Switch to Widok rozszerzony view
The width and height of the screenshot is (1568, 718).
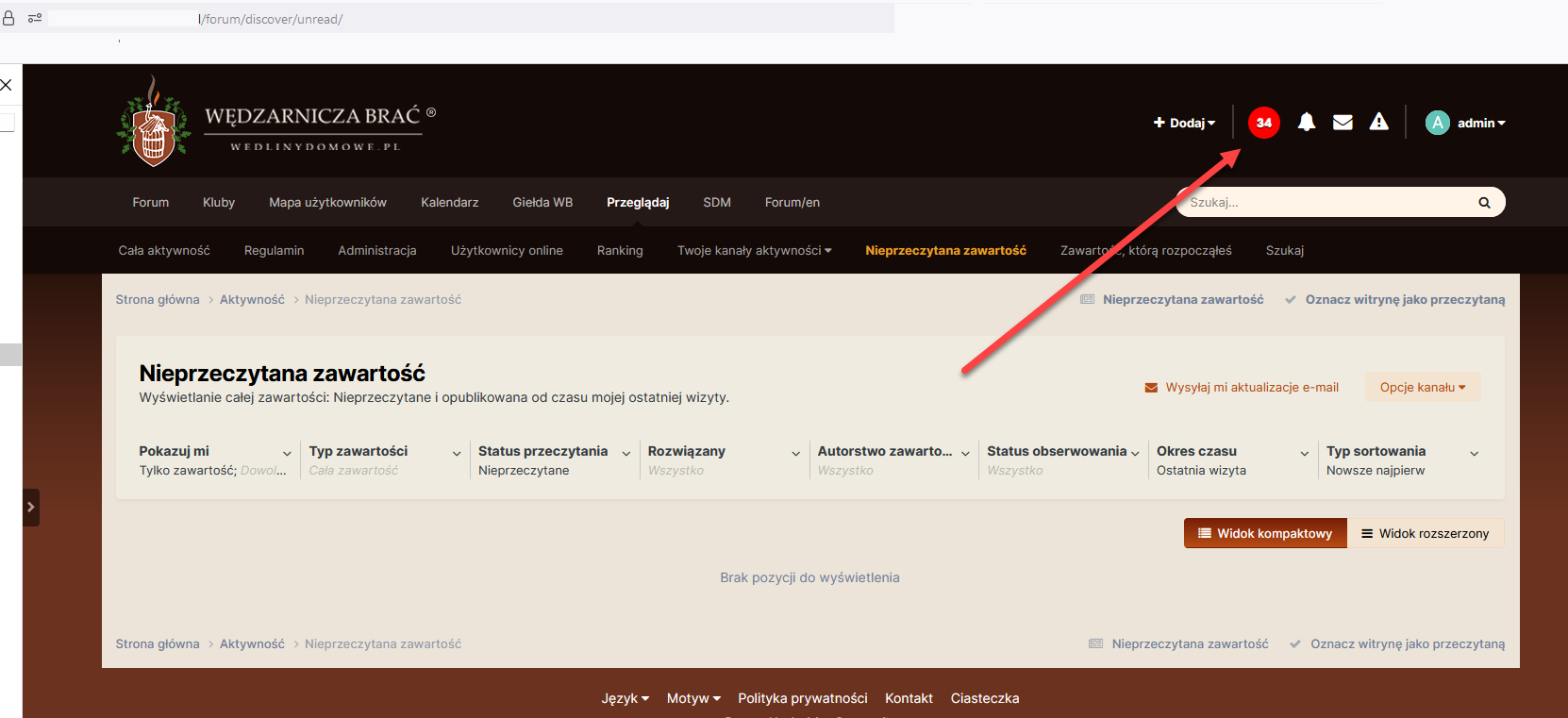1425,533
